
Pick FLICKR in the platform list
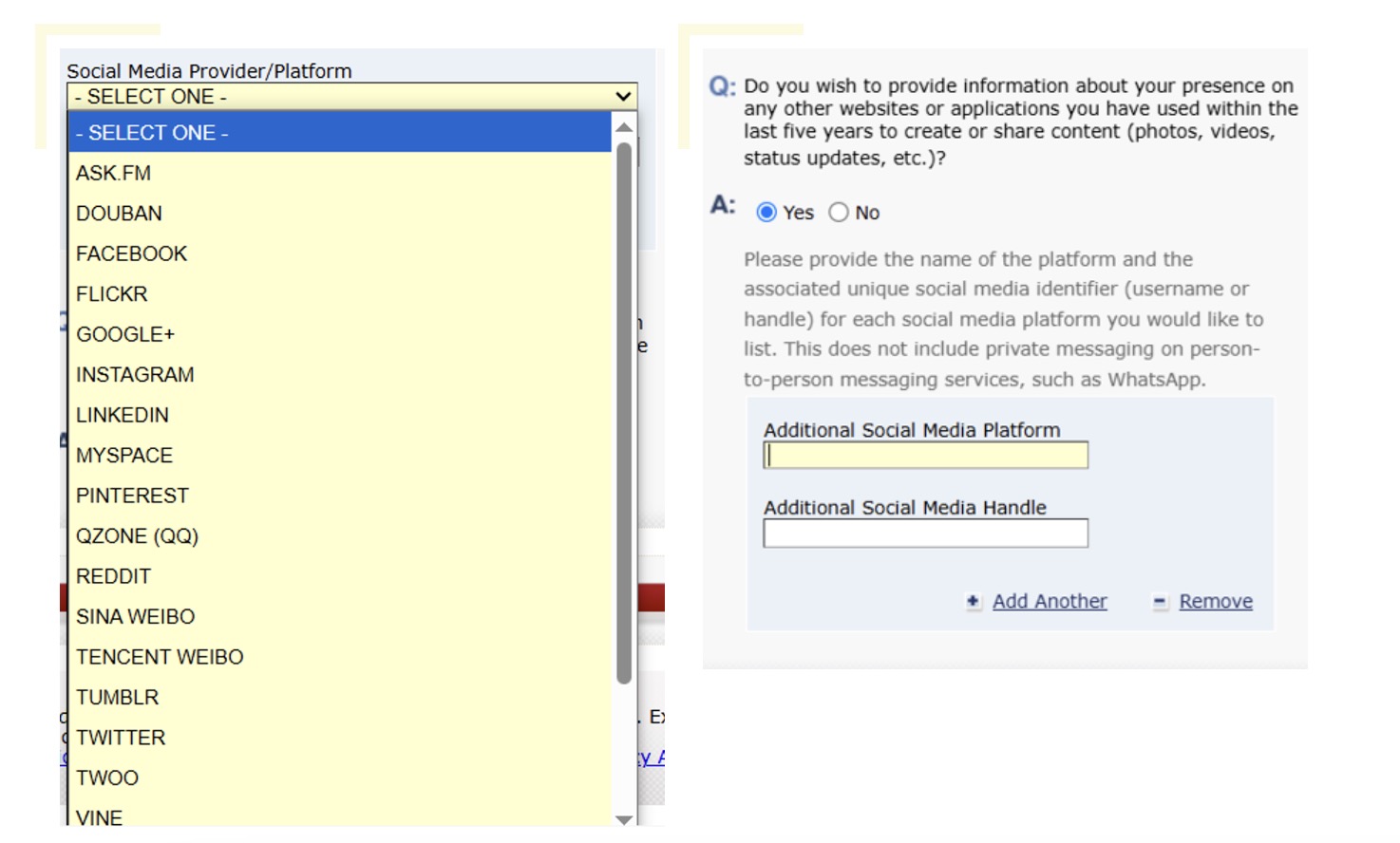(340, 294)
